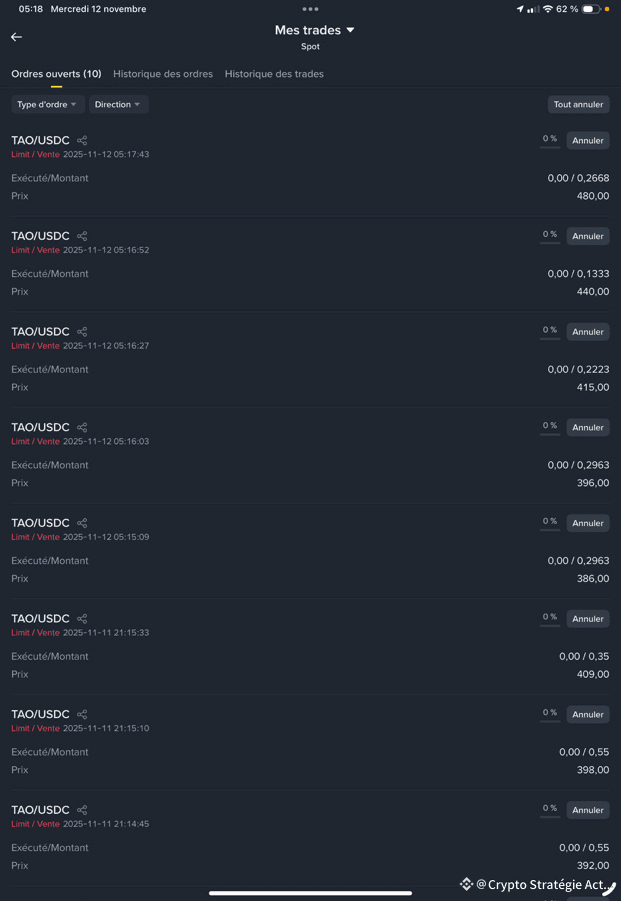Expand the Direction filter
The width and height of the screenshot is (621, 901).
118,104
